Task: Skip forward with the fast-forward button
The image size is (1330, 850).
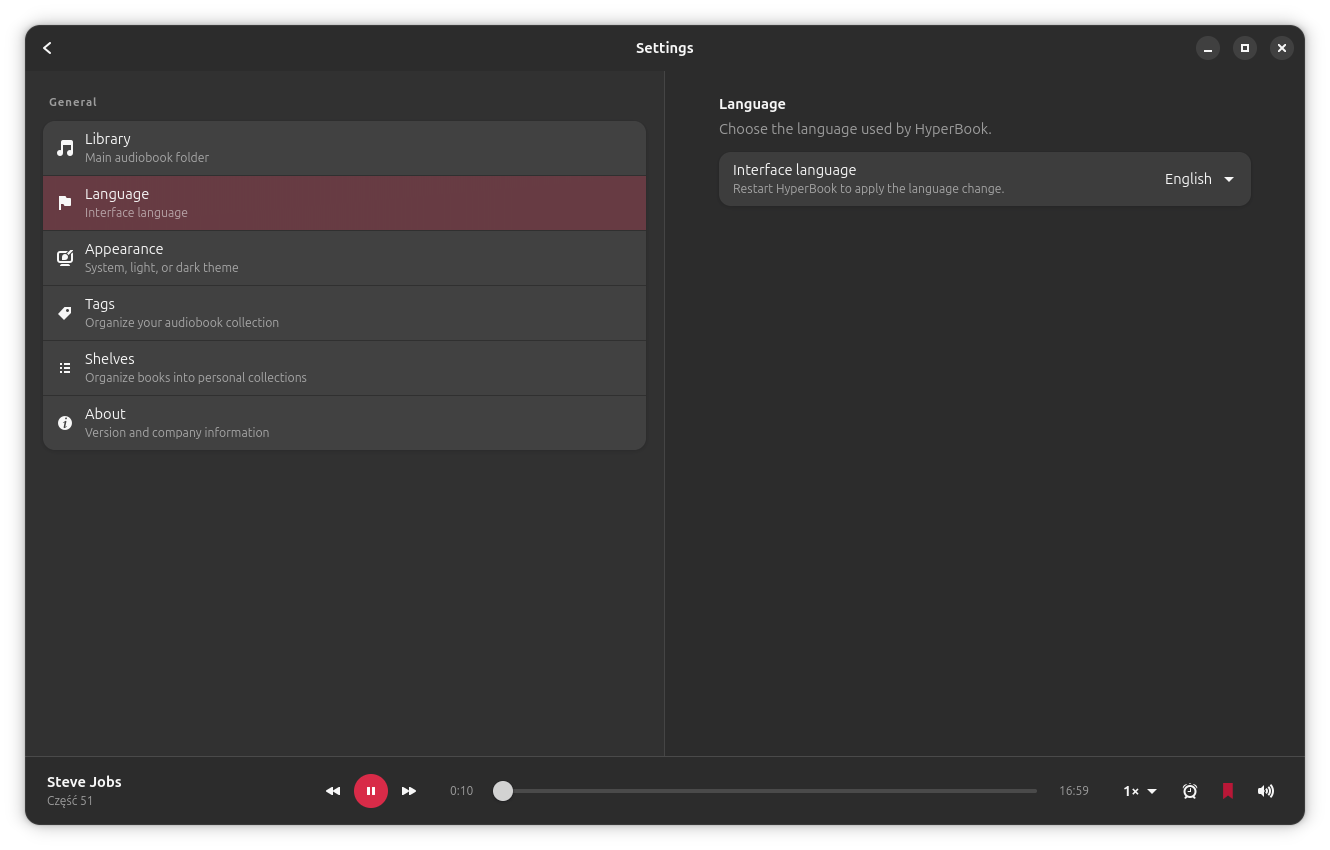Action: pos(409,791)
